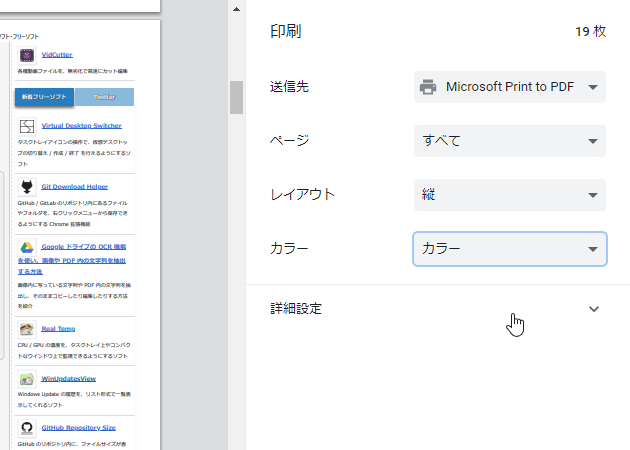Click the Google Drive icon in the preview
Image resolution: width=630 pixels, height=450 pixels.
pos(27,248)
